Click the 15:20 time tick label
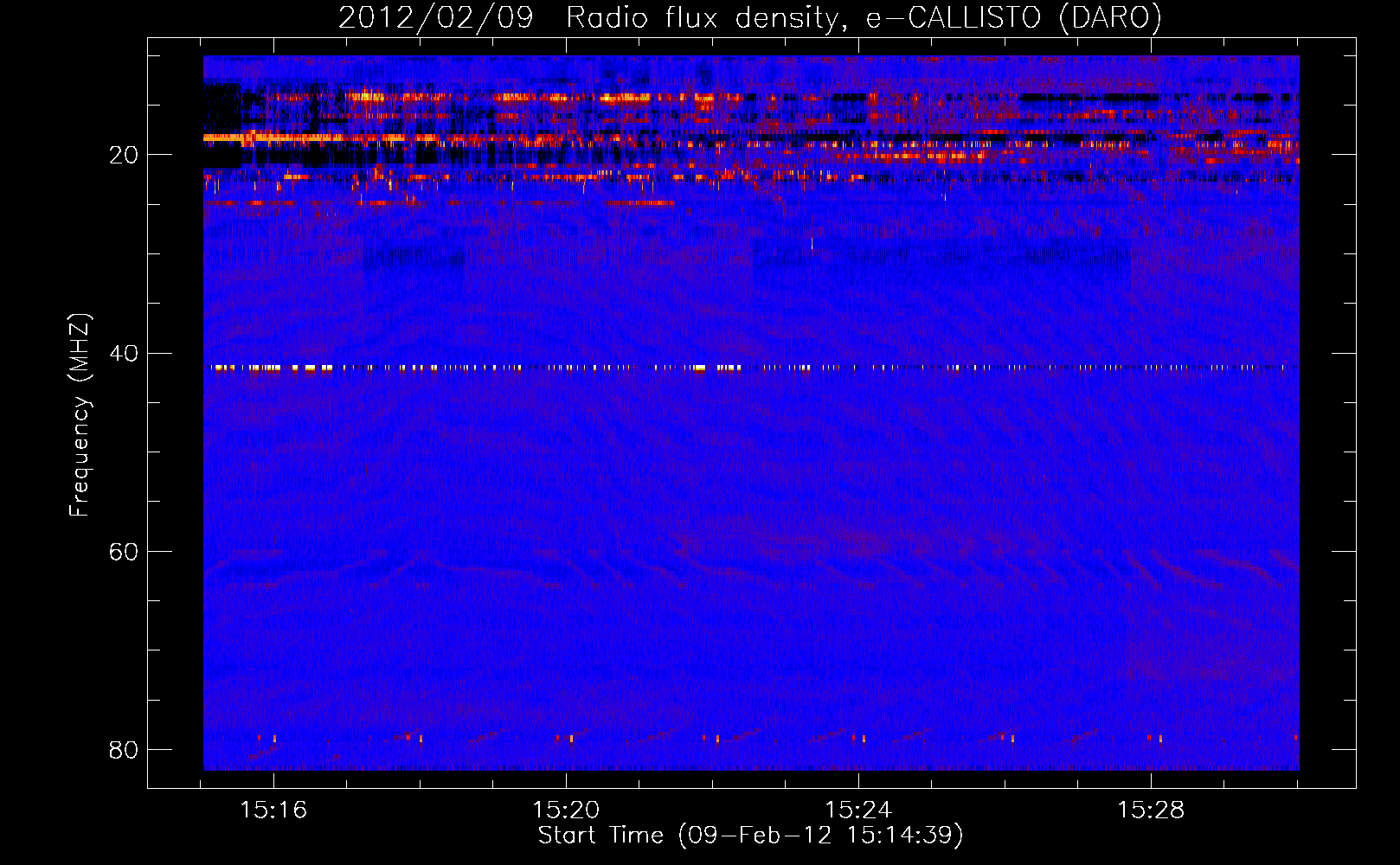1400x865 pixels. [566, 810]
